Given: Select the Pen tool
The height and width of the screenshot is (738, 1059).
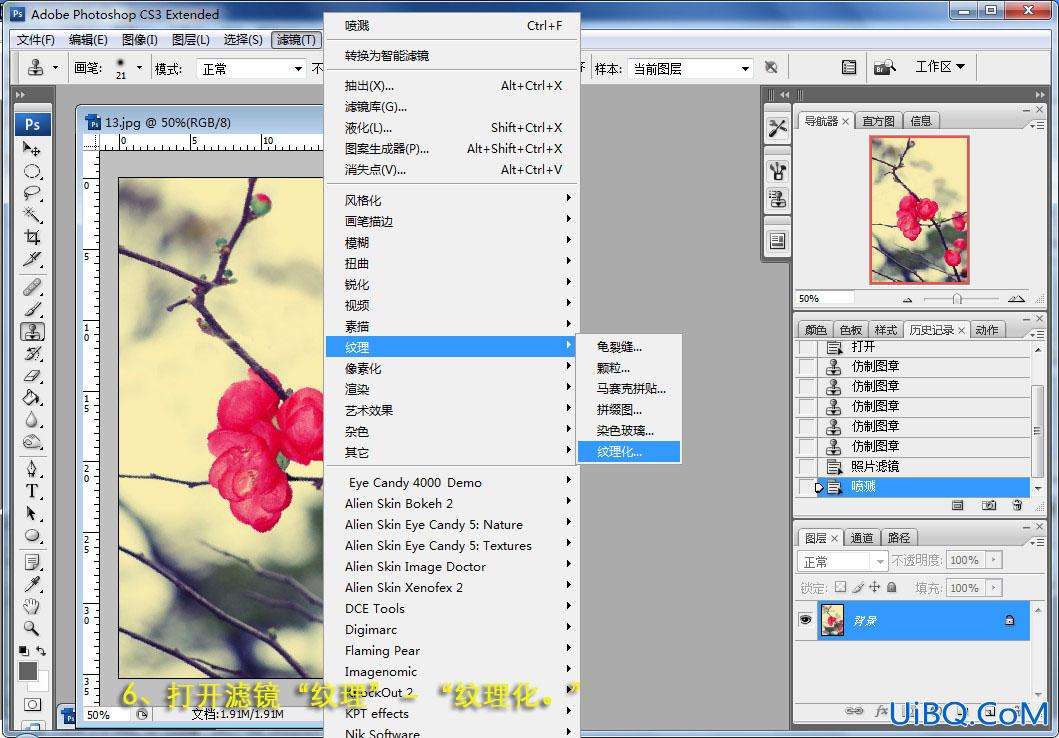Looking at the screenshot, I should pyautogui.click(x=32, y=469).
